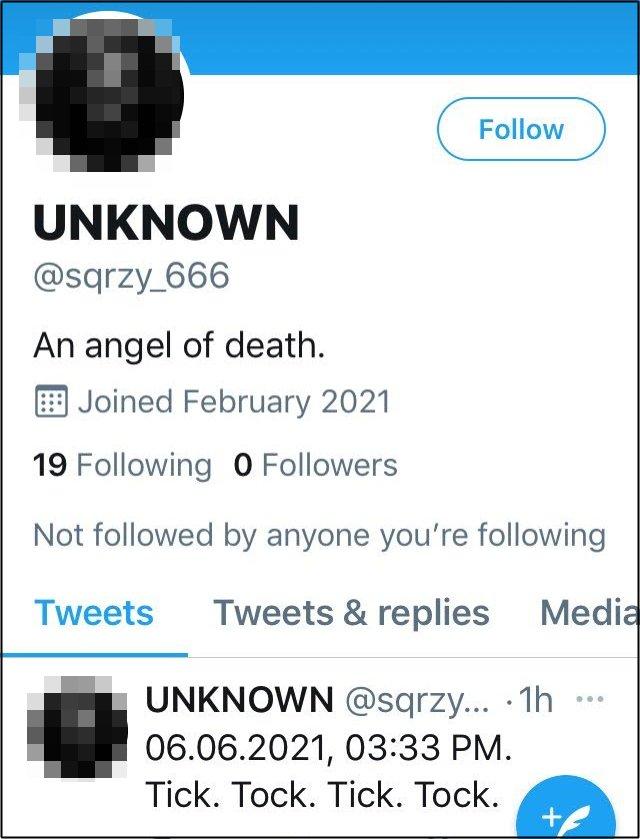Open the tweet's three-dot more options menu

coord(590,699)
